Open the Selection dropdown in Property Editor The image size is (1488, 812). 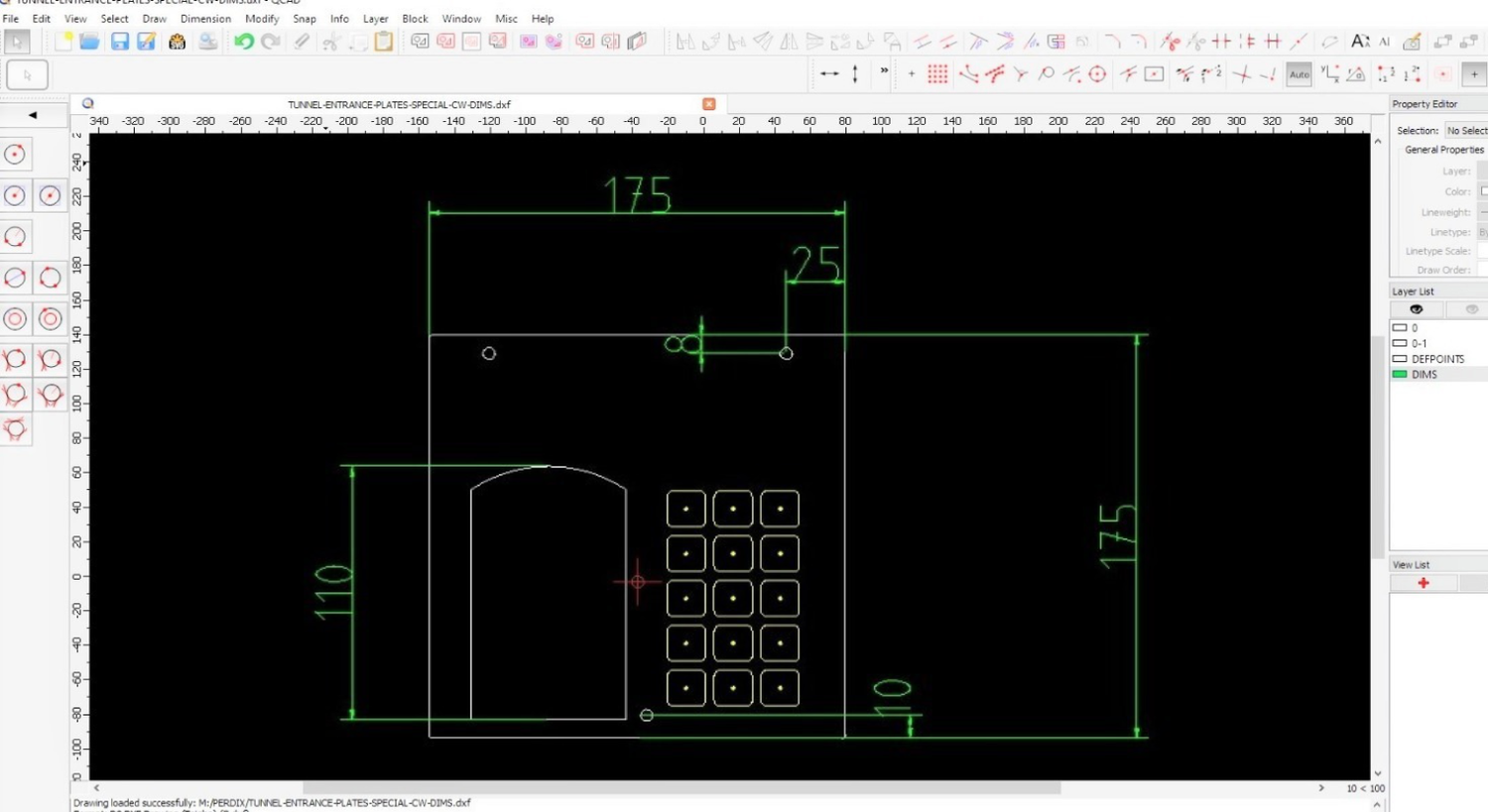tap(1465, 131)
